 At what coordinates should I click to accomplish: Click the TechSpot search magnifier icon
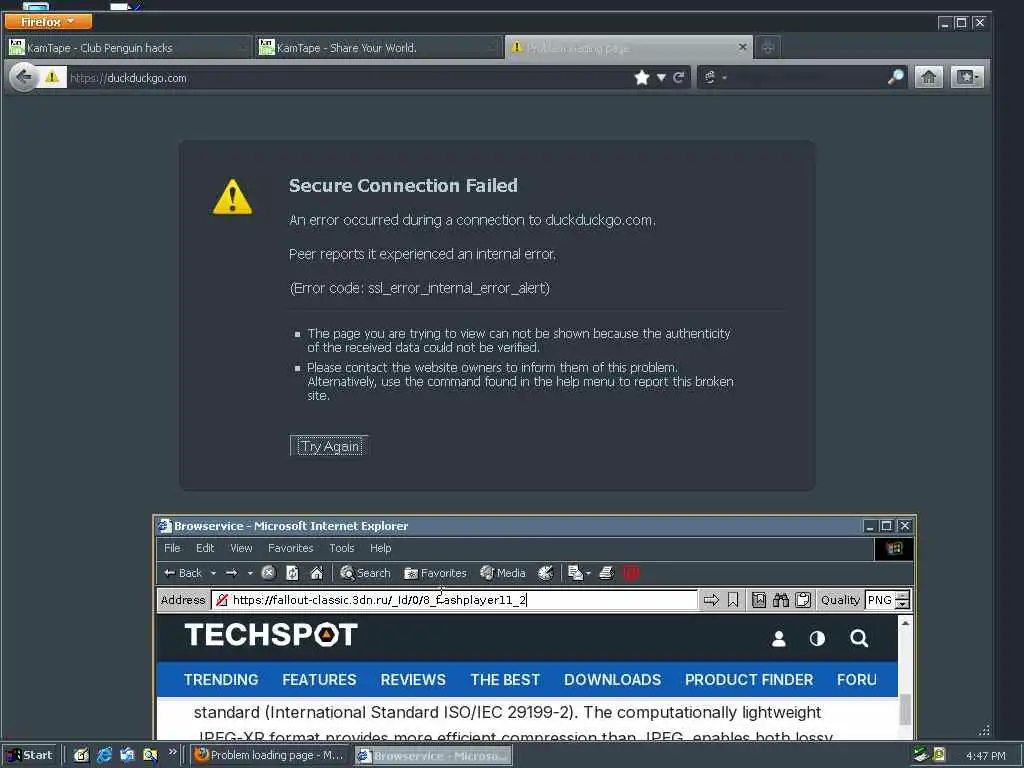[859, 638]
